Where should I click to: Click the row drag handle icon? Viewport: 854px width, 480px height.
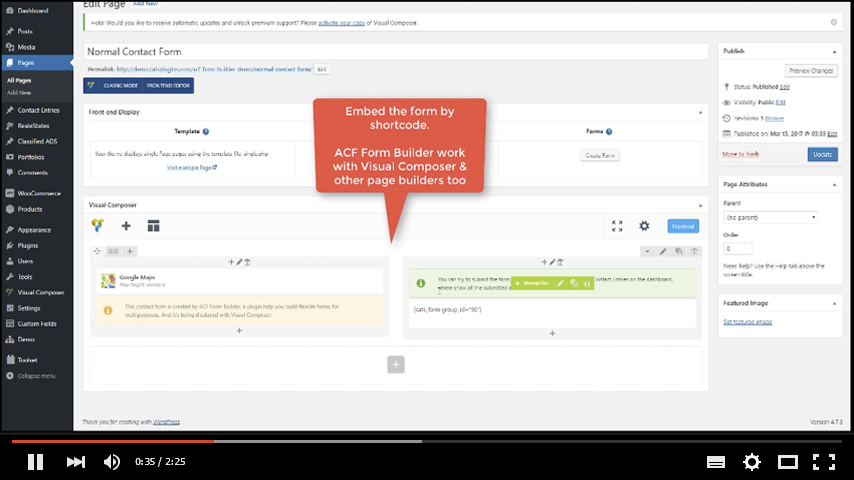point(97,251)
